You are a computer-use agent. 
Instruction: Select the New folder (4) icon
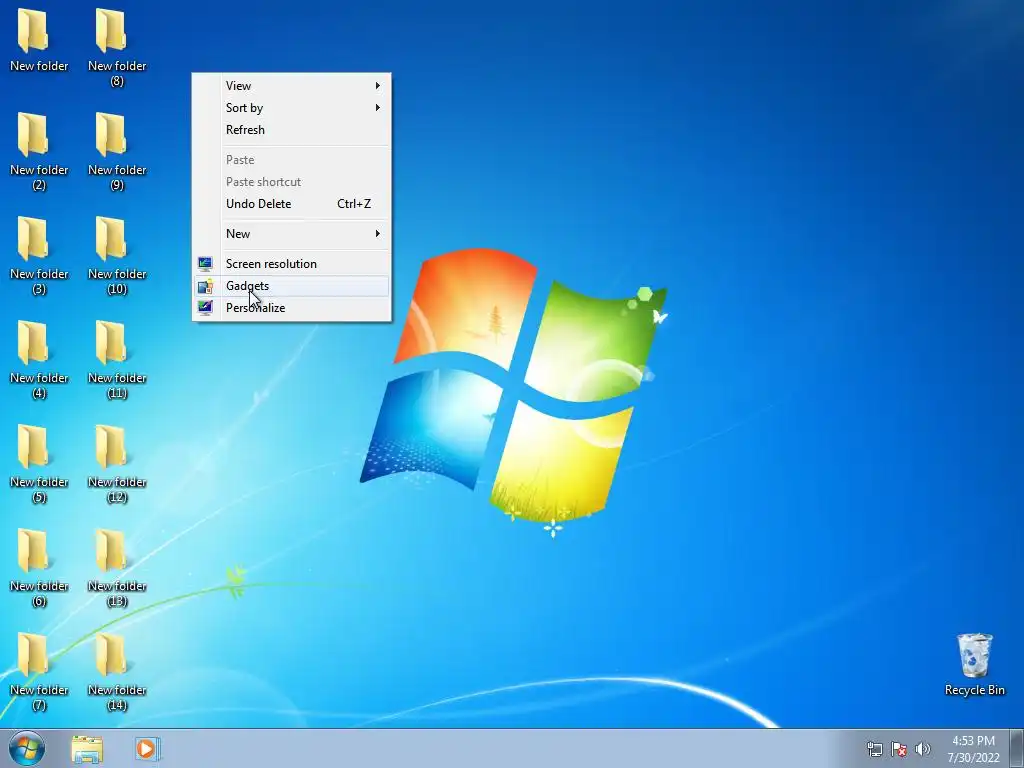39,359
